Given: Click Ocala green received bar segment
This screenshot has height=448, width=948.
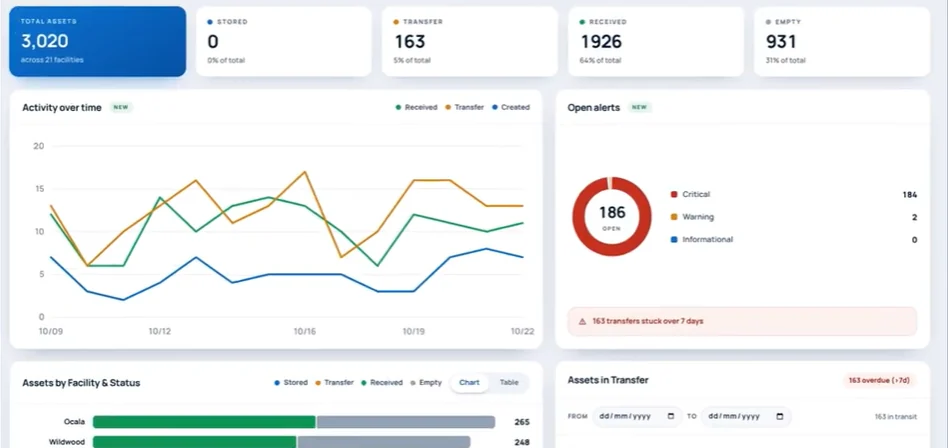Looking at the screenshot, I should (204, 422).
